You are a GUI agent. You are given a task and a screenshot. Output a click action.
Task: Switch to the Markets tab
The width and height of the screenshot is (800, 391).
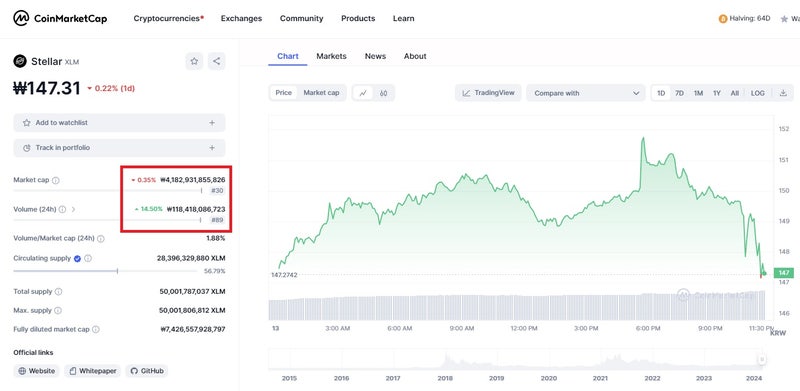click(x=331, y=56)
